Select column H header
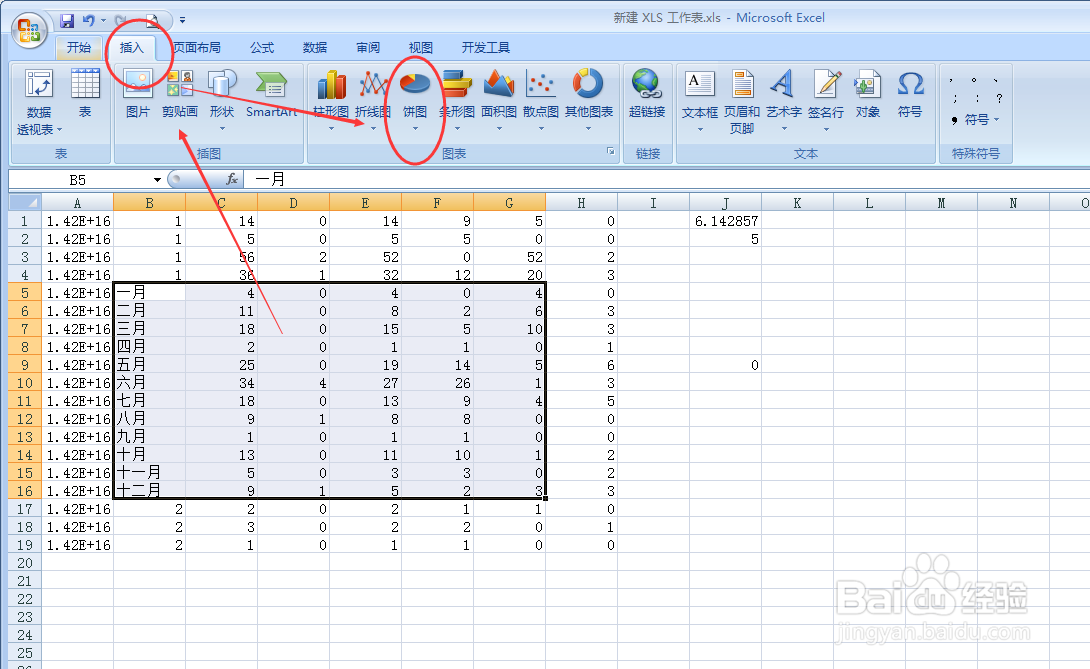Screen dimensions: 1090x669 [581, 202]
